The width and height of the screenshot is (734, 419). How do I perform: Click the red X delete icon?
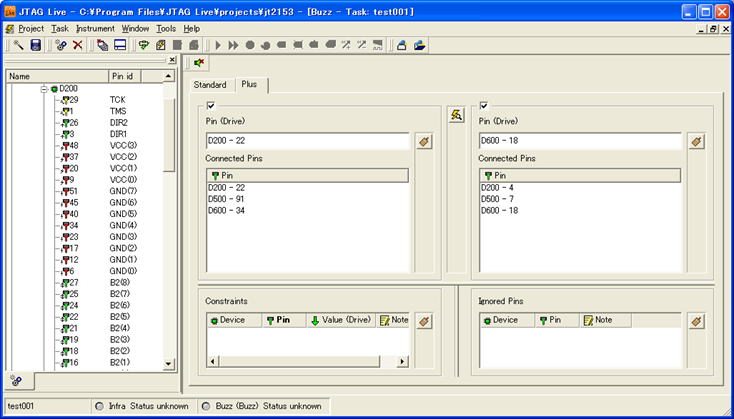click(78, 45)
